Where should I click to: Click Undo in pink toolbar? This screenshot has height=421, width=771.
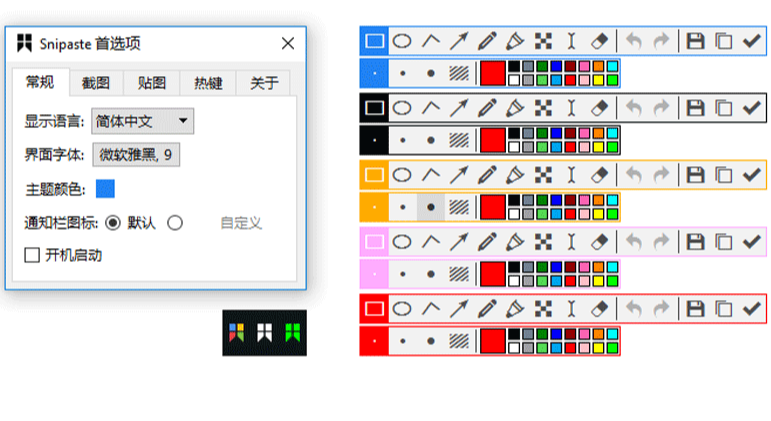tap(634, 241)
